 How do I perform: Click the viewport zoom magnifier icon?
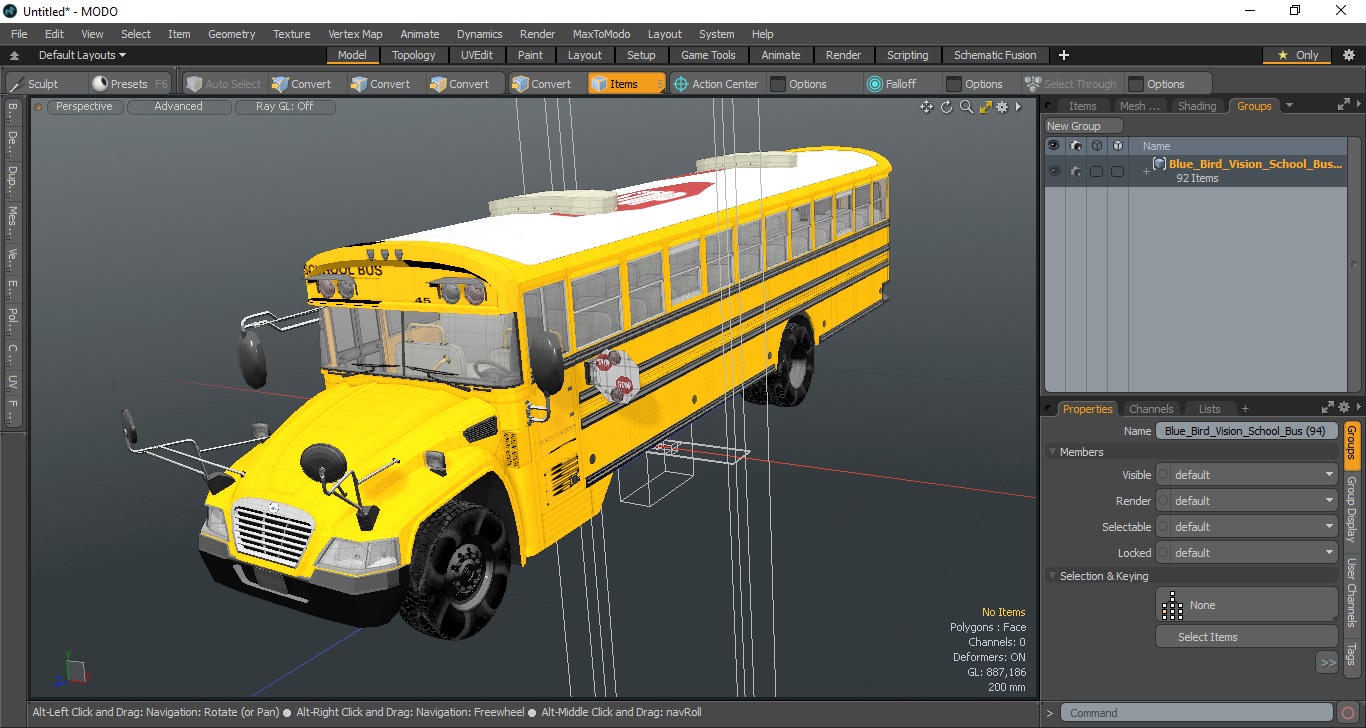[966, 107]
